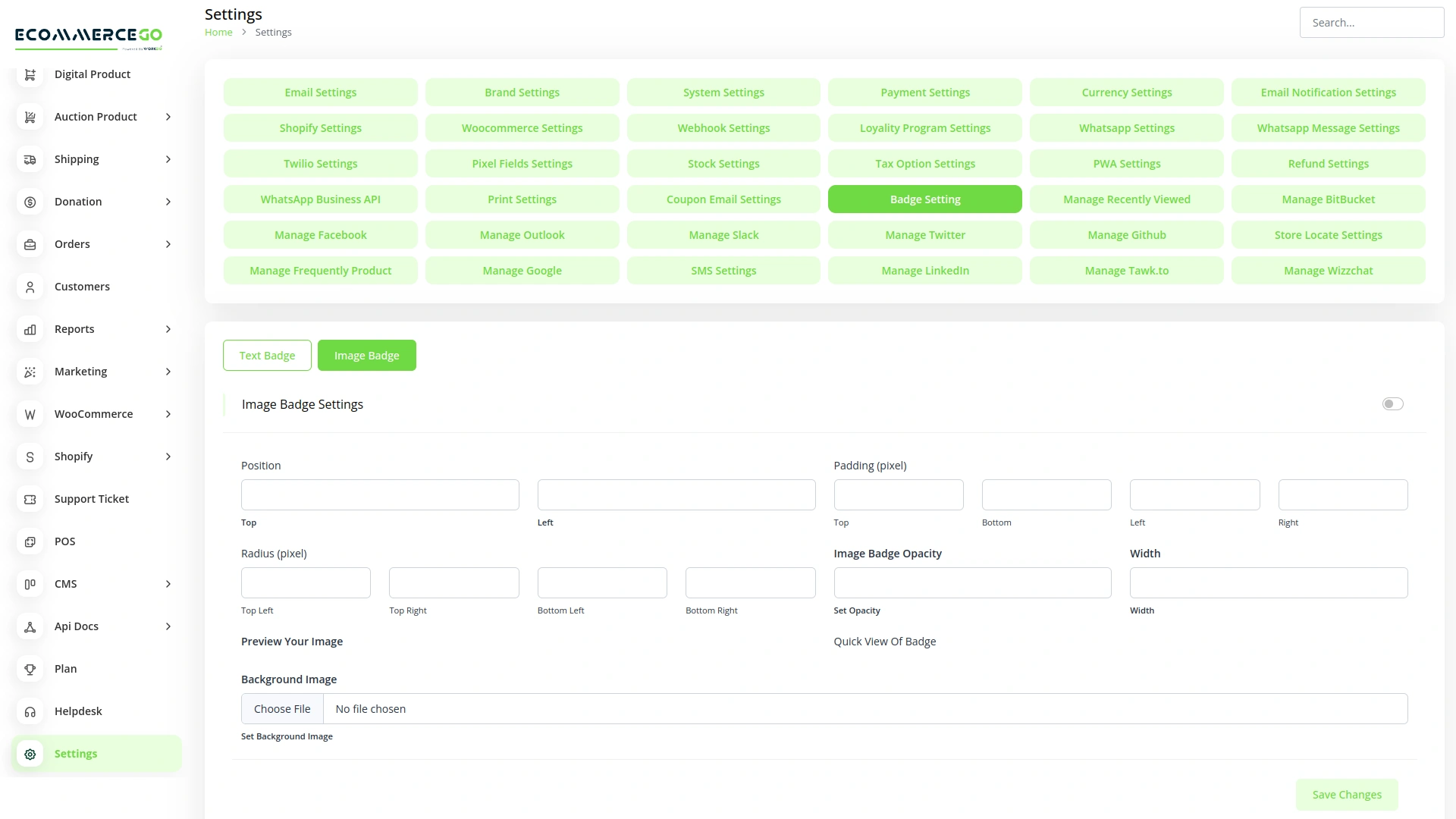Enable the Image Badge Settings toggle
Image resolution: width=1456 pixels, height=819 pixels.
1392,403
